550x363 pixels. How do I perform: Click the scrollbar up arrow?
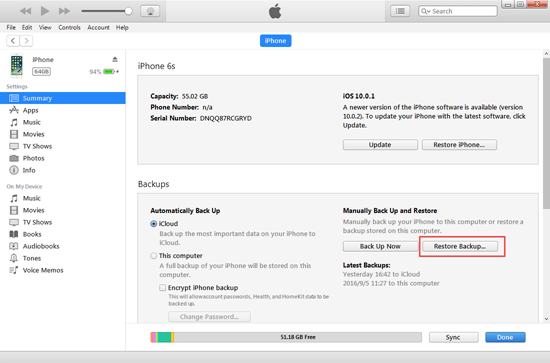(x=546, y=54)
